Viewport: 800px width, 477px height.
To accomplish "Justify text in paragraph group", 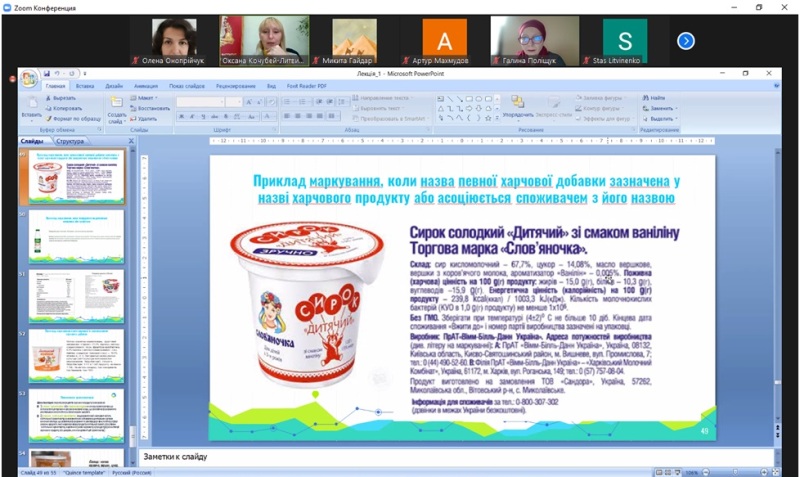I will (x=320, y=116).
